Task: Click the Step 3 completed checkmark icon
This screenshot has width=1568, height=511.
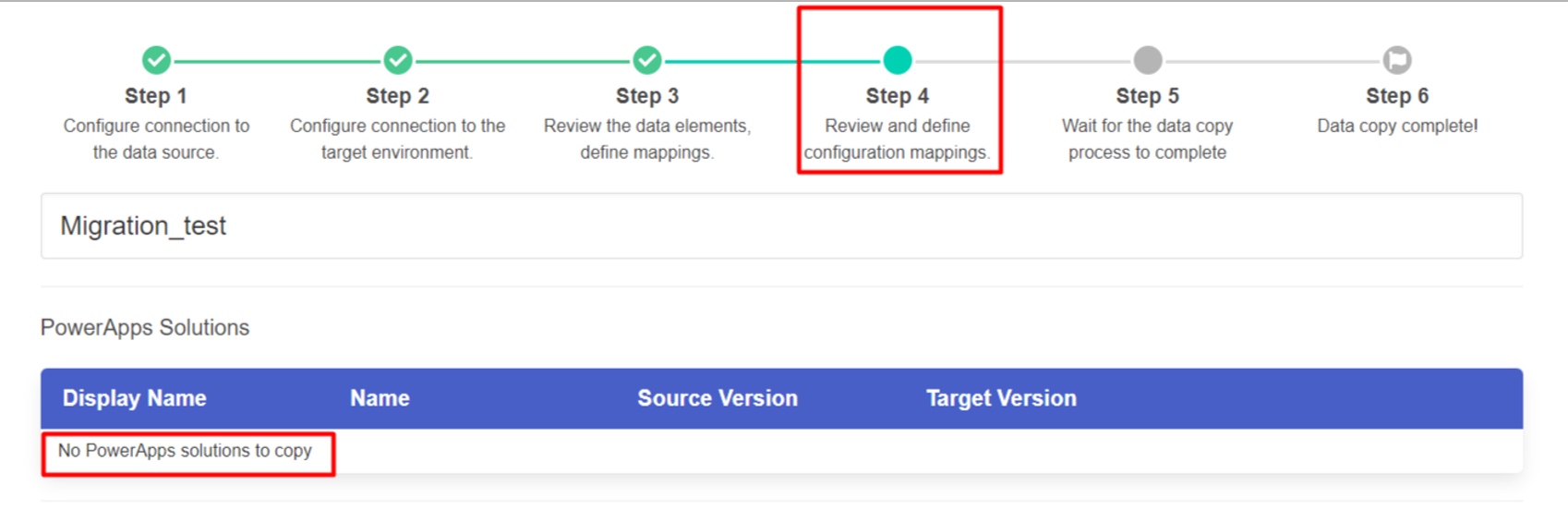Action: 647,60
